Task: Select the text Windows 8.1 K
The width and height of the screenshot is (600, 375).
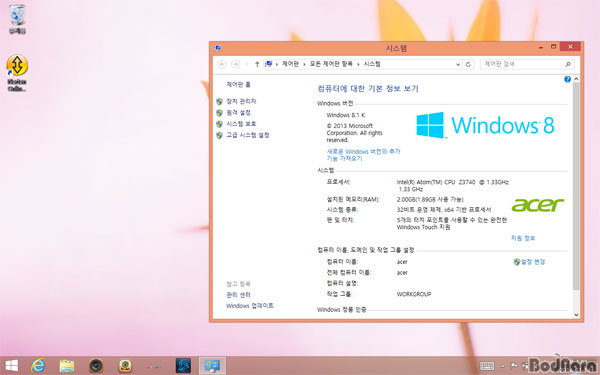Action: click(346, 115)
